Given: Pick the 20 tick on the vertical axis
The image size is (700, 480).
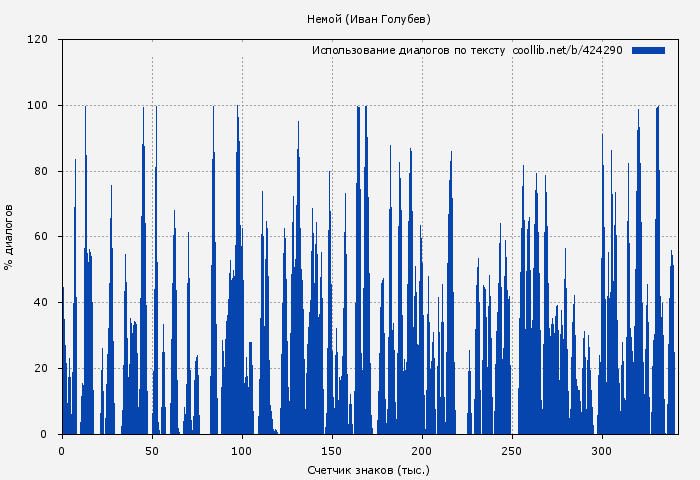Looking at the screenshot, I should coord(41,368).
